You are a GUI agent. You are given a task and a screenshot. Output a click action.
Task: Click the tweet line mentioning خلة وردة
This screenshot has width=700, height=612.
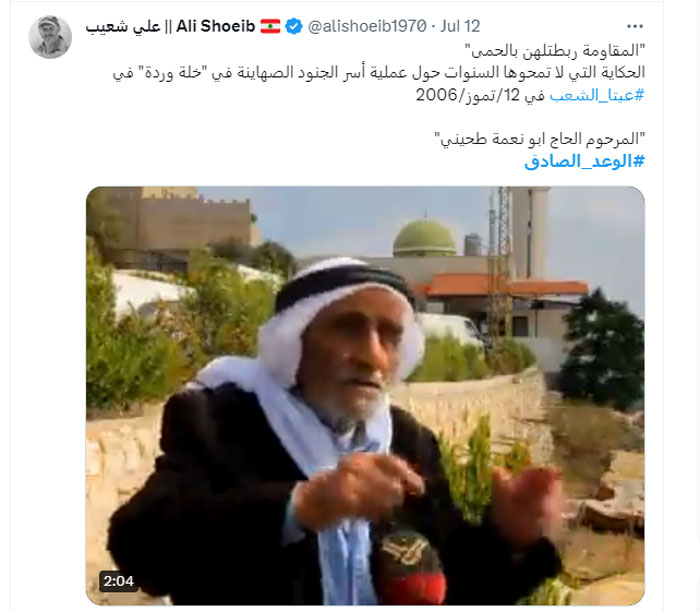tap(379, 73)
